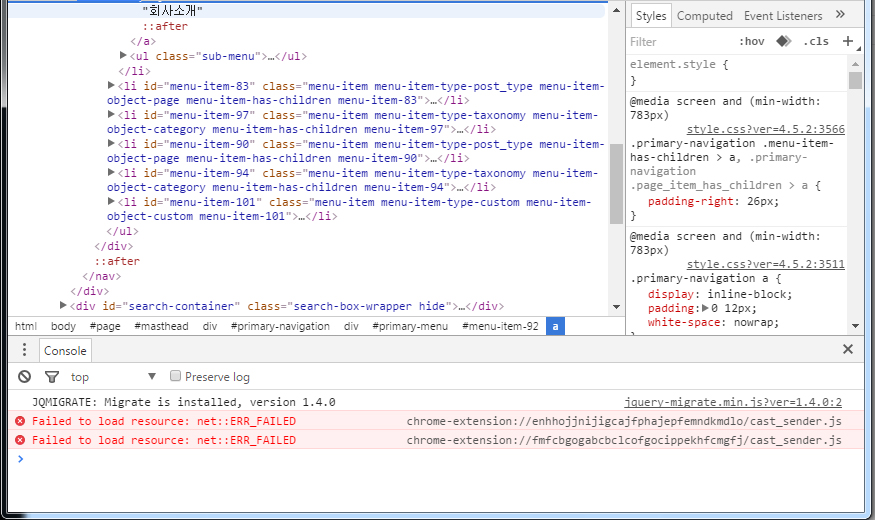The width and height of the screenshot is (875, 520).
Task: Click the element.style rule header
Action: click(x=679, y=64)
